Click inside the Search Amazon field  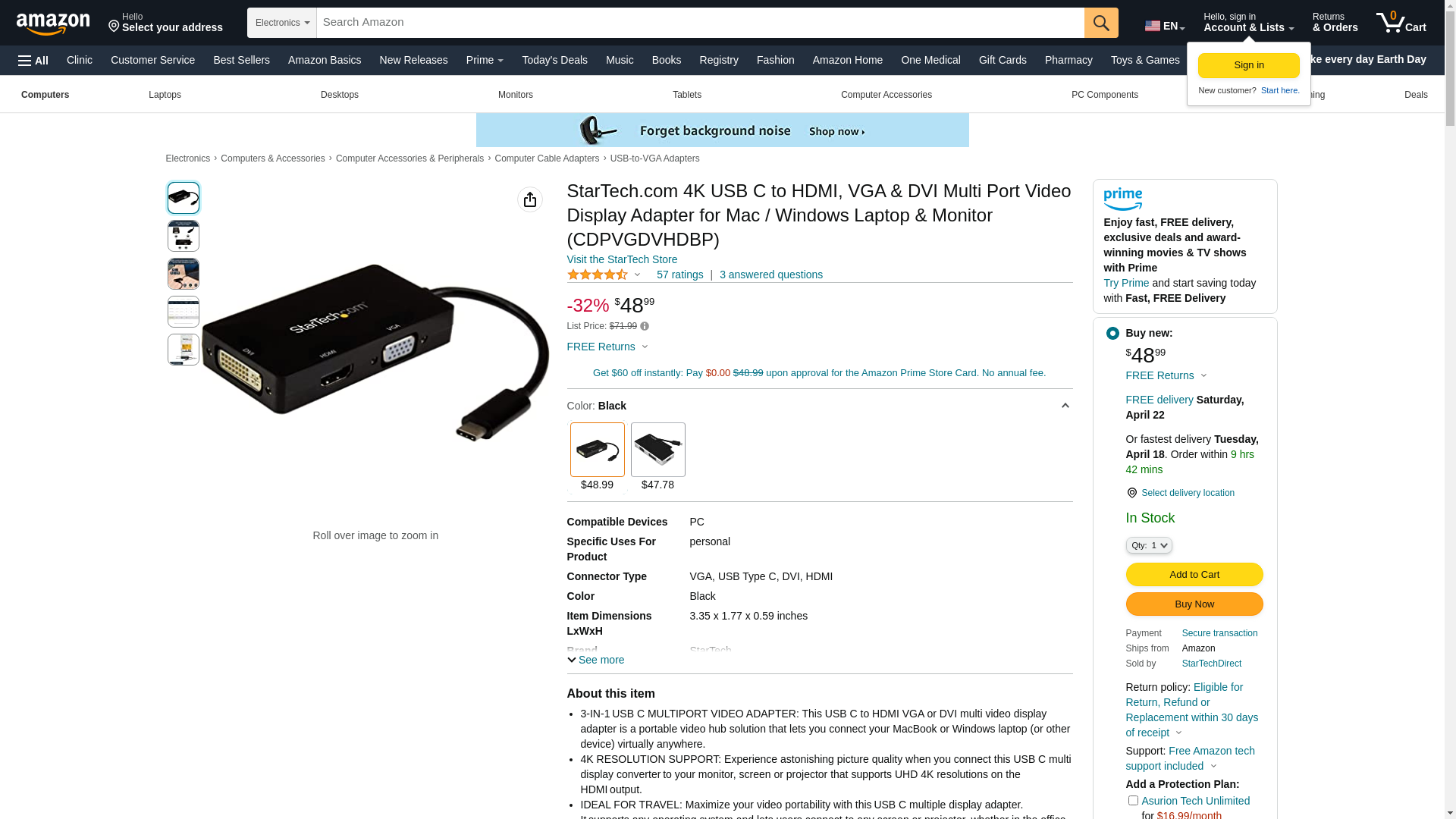click(700, 23)
